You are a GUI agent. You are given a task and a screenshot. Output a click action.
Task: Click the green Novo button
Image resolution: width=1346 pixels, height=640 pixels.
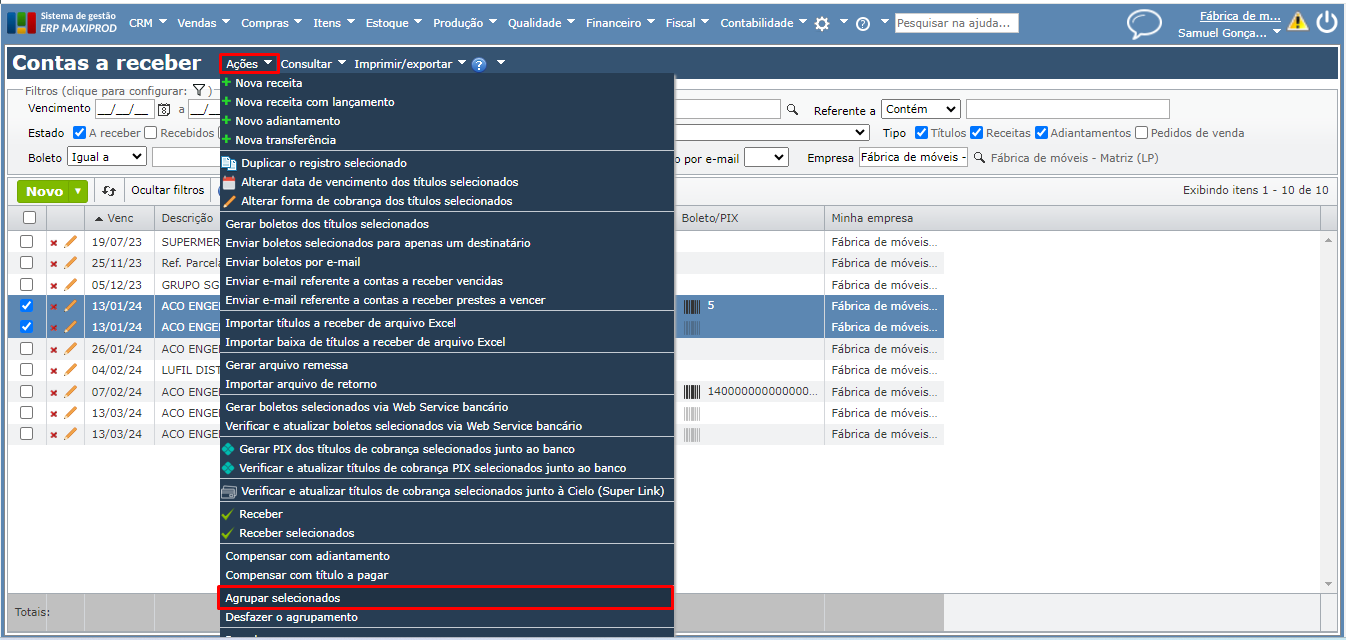[x=44, y=191]
